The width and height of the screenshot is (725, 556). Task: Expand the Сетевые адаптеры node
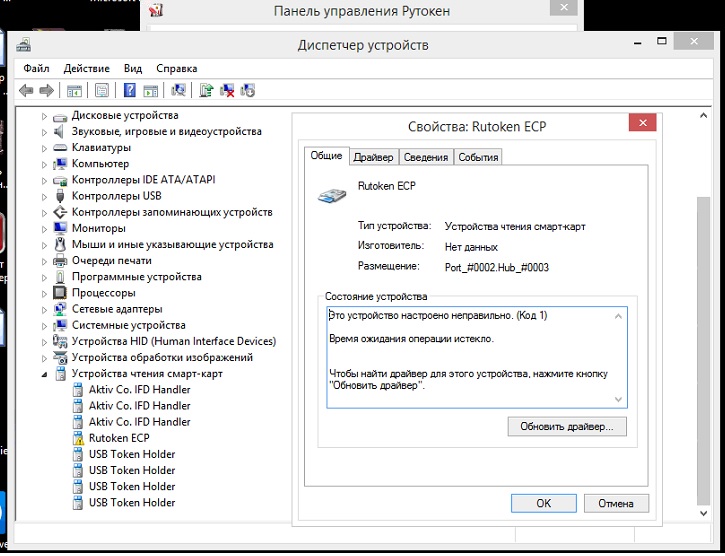(x=44, y=309)
